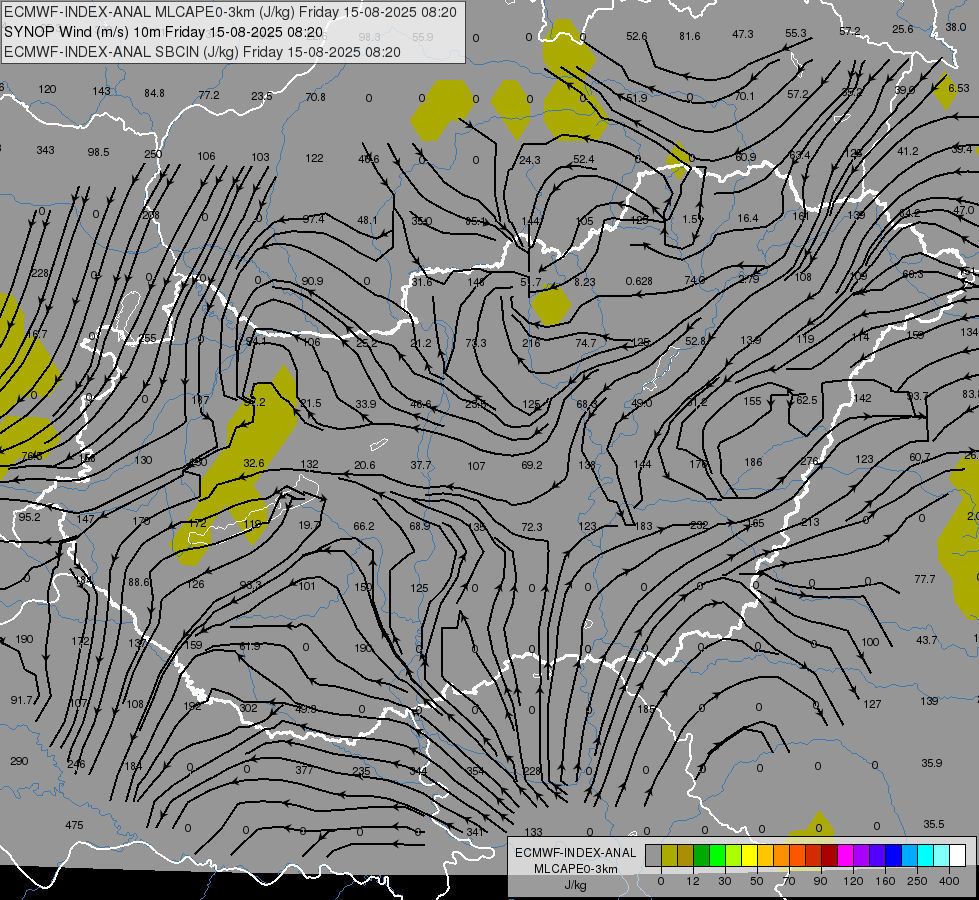Click the map value '133'
Screen dimensions: 979x900
coord(533,832)
